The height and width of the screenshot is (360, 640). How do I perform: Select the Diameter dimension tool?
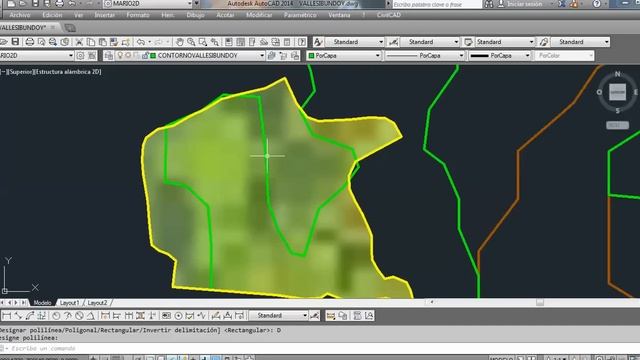pos(79,316)
